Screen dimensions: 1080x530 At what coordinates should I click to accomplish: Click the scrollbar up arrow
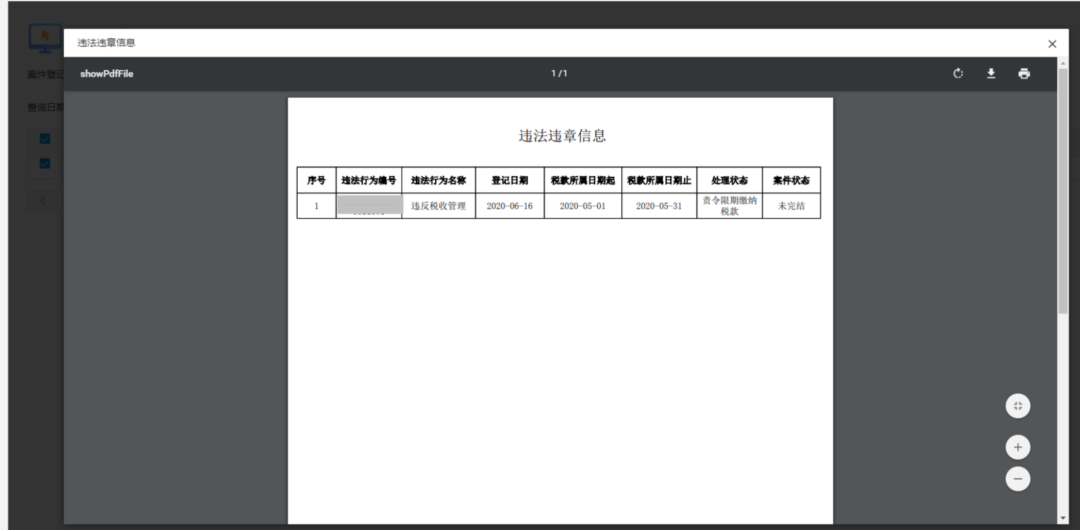coord(1063,62)
